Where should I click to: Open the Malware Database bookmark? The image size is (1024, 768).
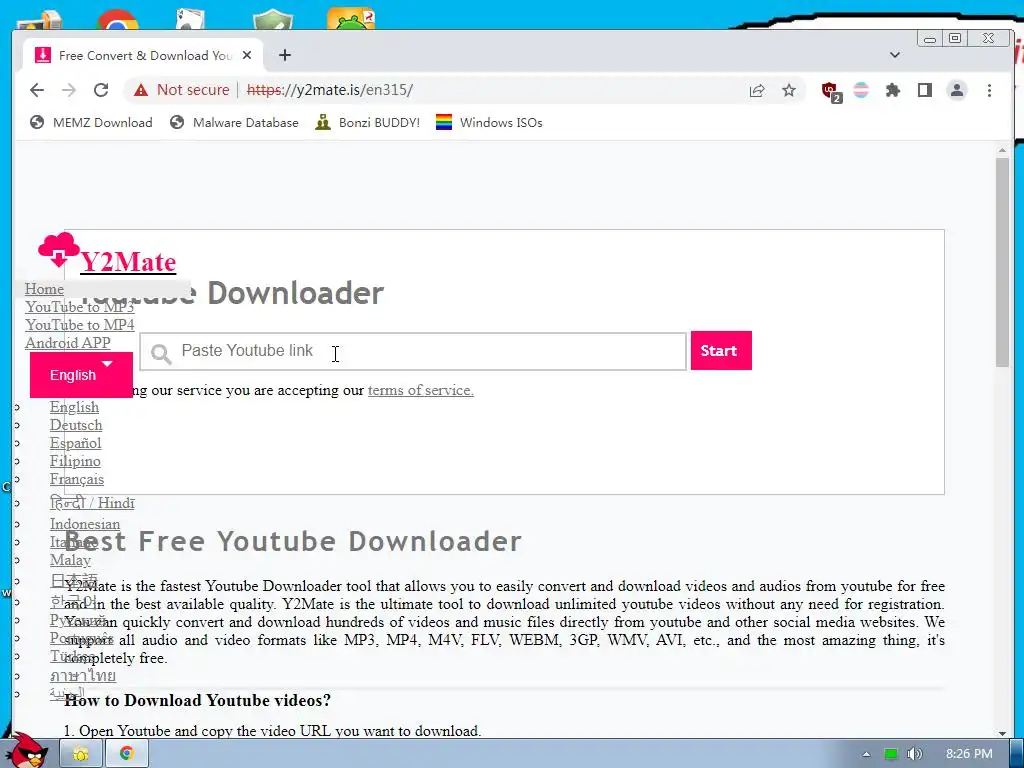pos(234,123)
